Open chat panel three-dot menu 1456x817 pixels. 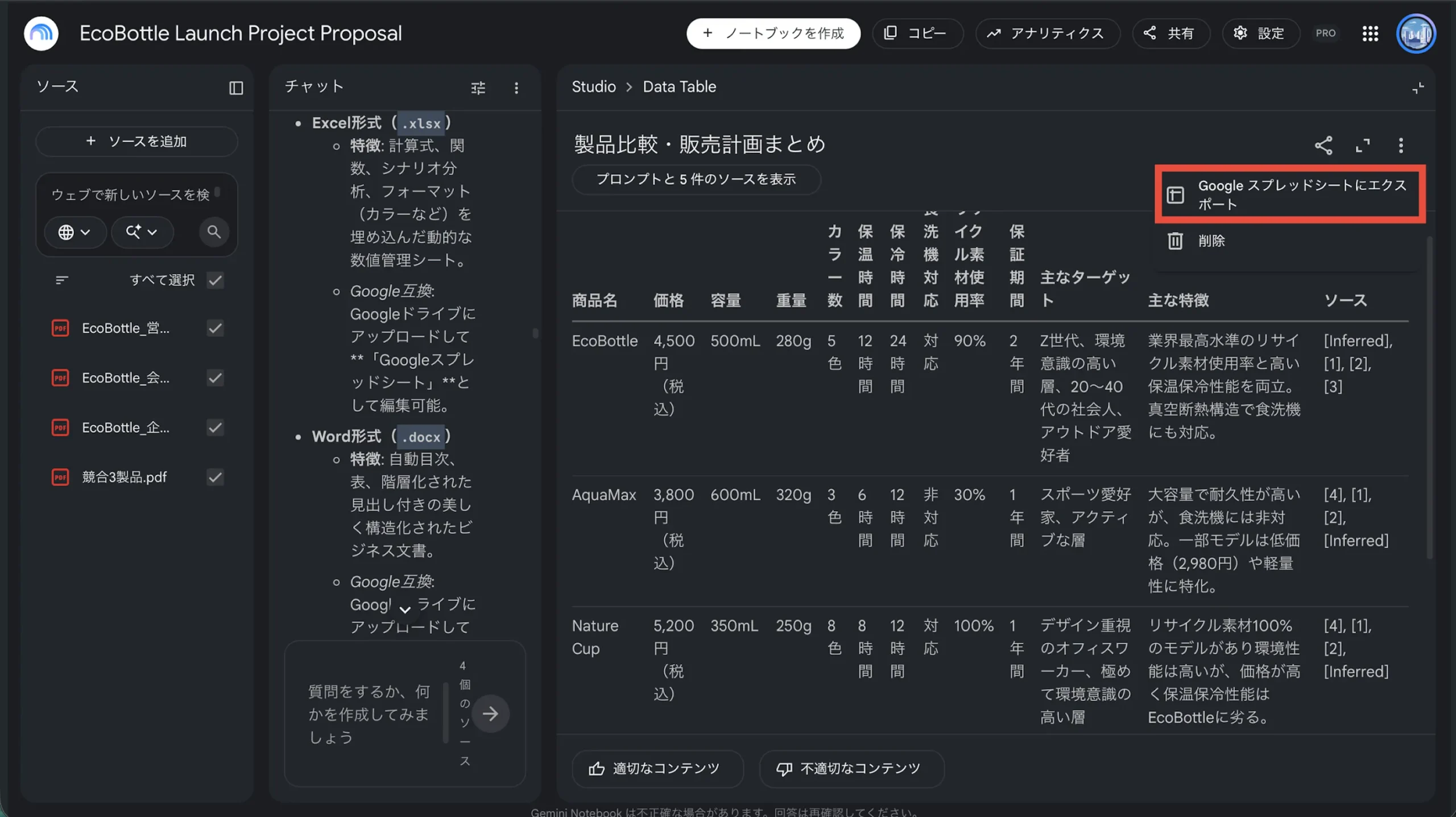516,88
